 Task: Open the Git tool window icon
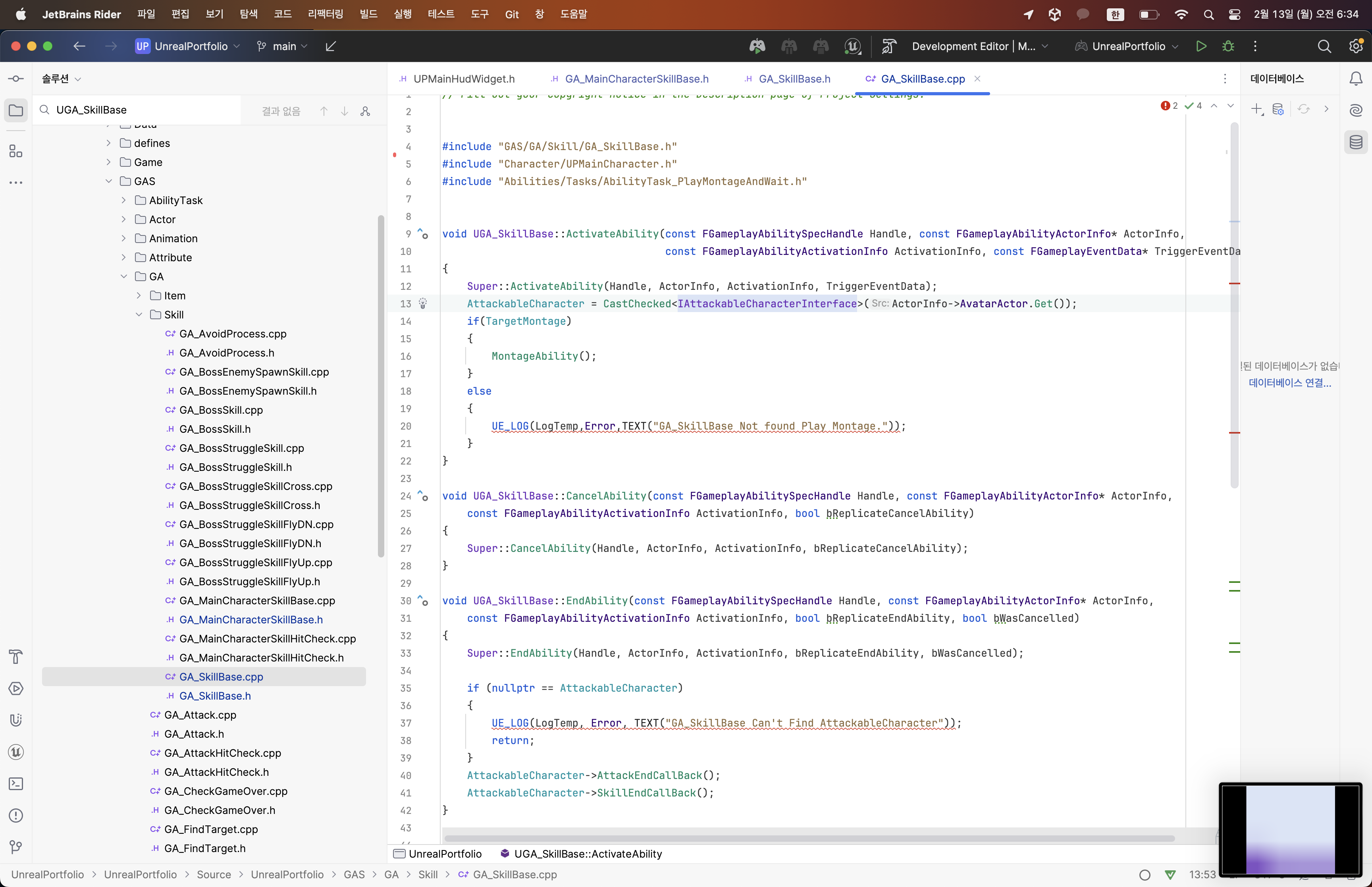coord(15,847)
